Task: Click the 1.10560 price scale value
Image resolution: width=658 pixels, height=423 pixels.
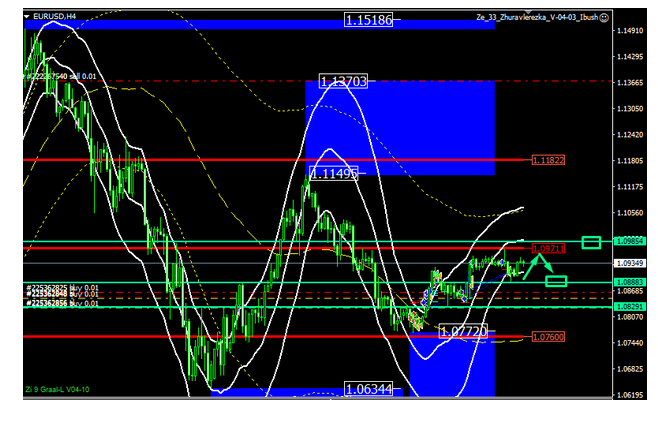Action: [630, 213]
